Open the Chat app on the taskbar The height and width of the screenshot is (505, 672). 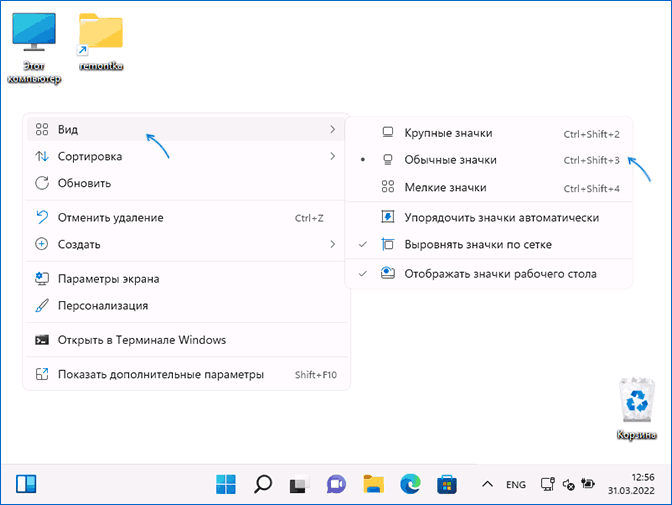(x=336, y=484)
